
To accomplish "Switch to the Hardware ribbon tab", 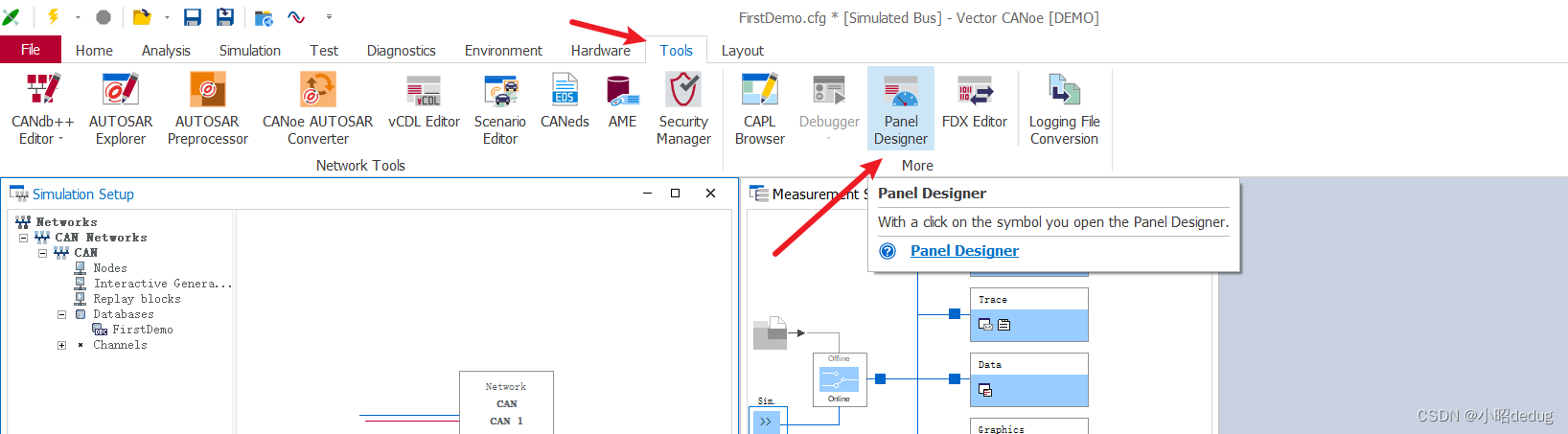I will coord(601,51).
